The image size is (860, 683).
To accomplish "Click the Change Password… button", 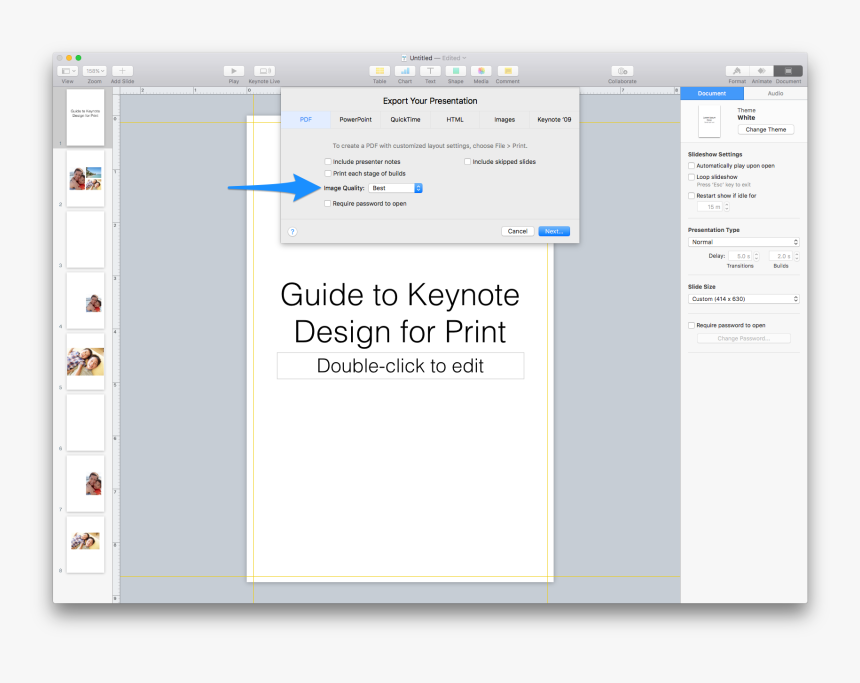I will pyautogui.click(x=744, y=338).
